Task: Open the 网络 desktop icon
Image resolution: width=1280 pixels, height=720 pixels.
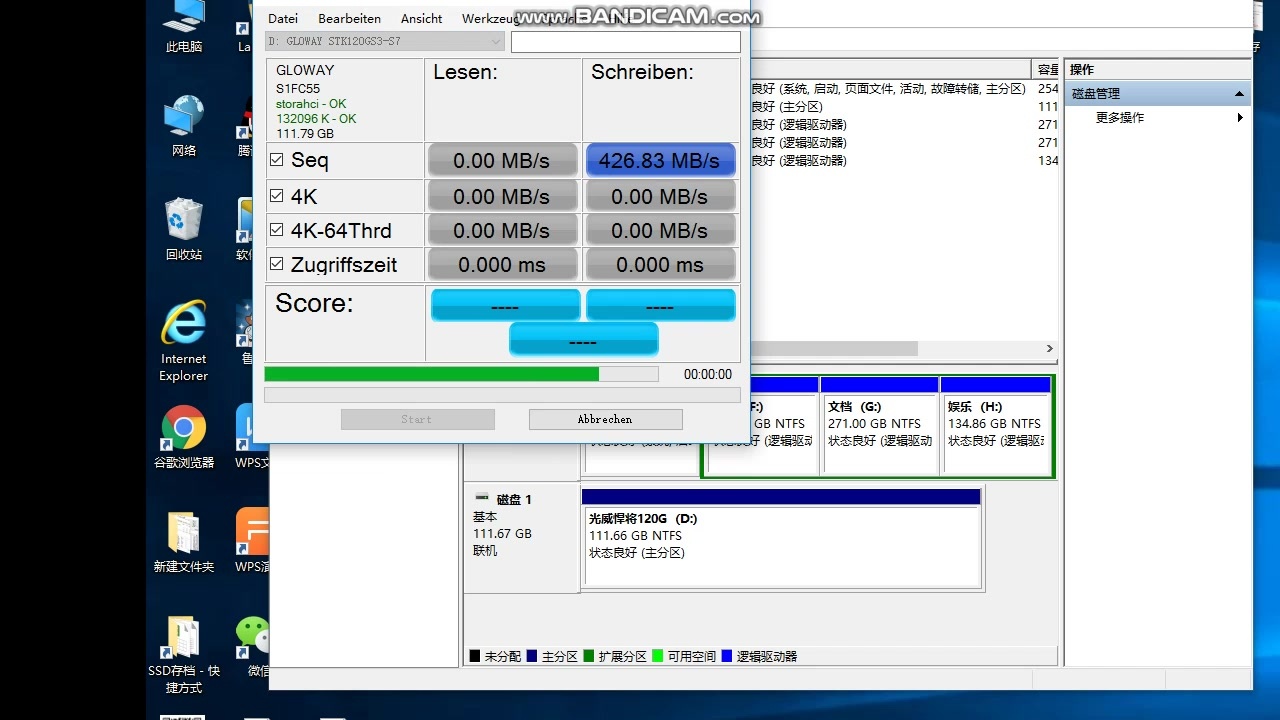Action: click(x=184, y=126)
